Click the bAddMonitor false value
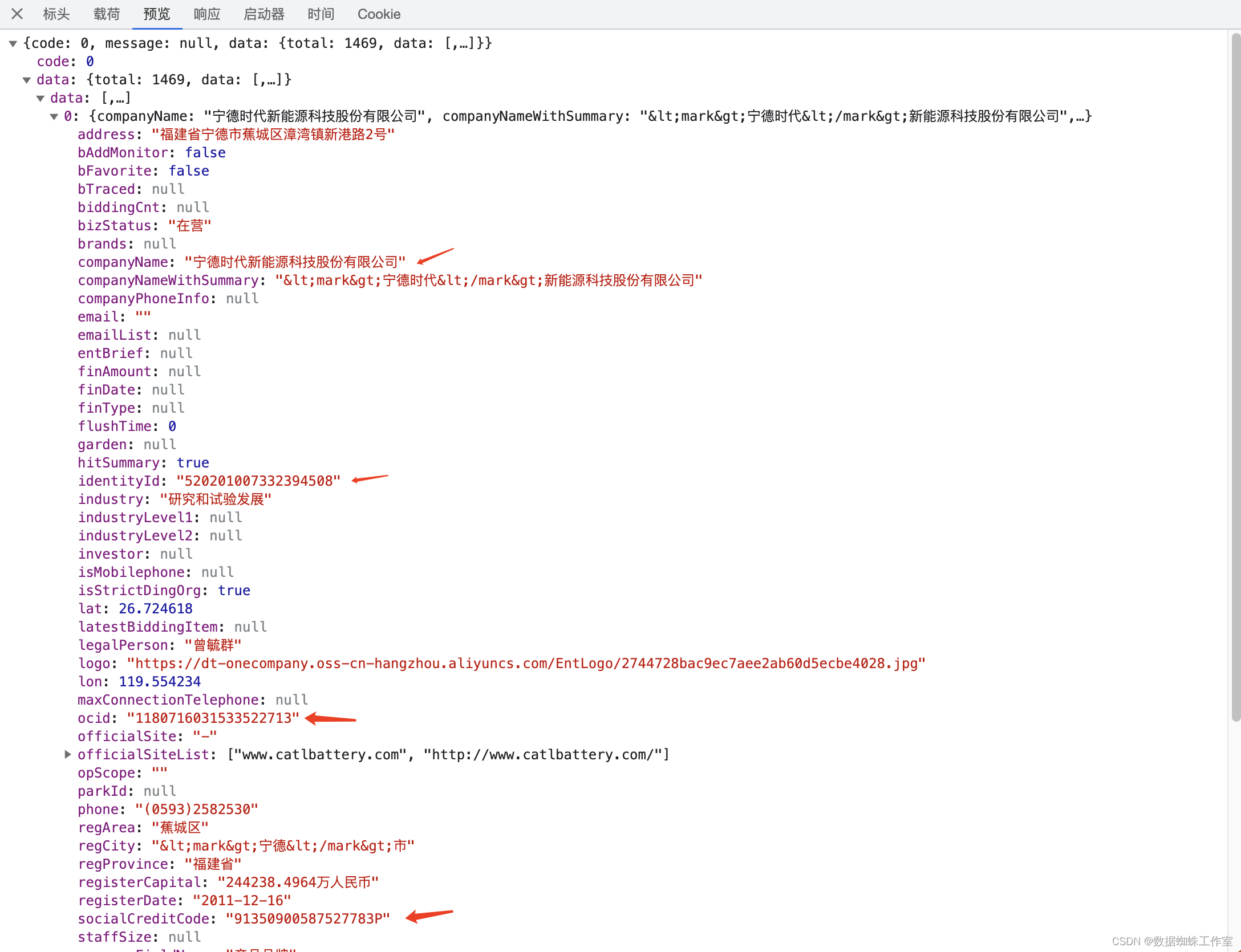The image size is (1241, 952). coord(205,153)
